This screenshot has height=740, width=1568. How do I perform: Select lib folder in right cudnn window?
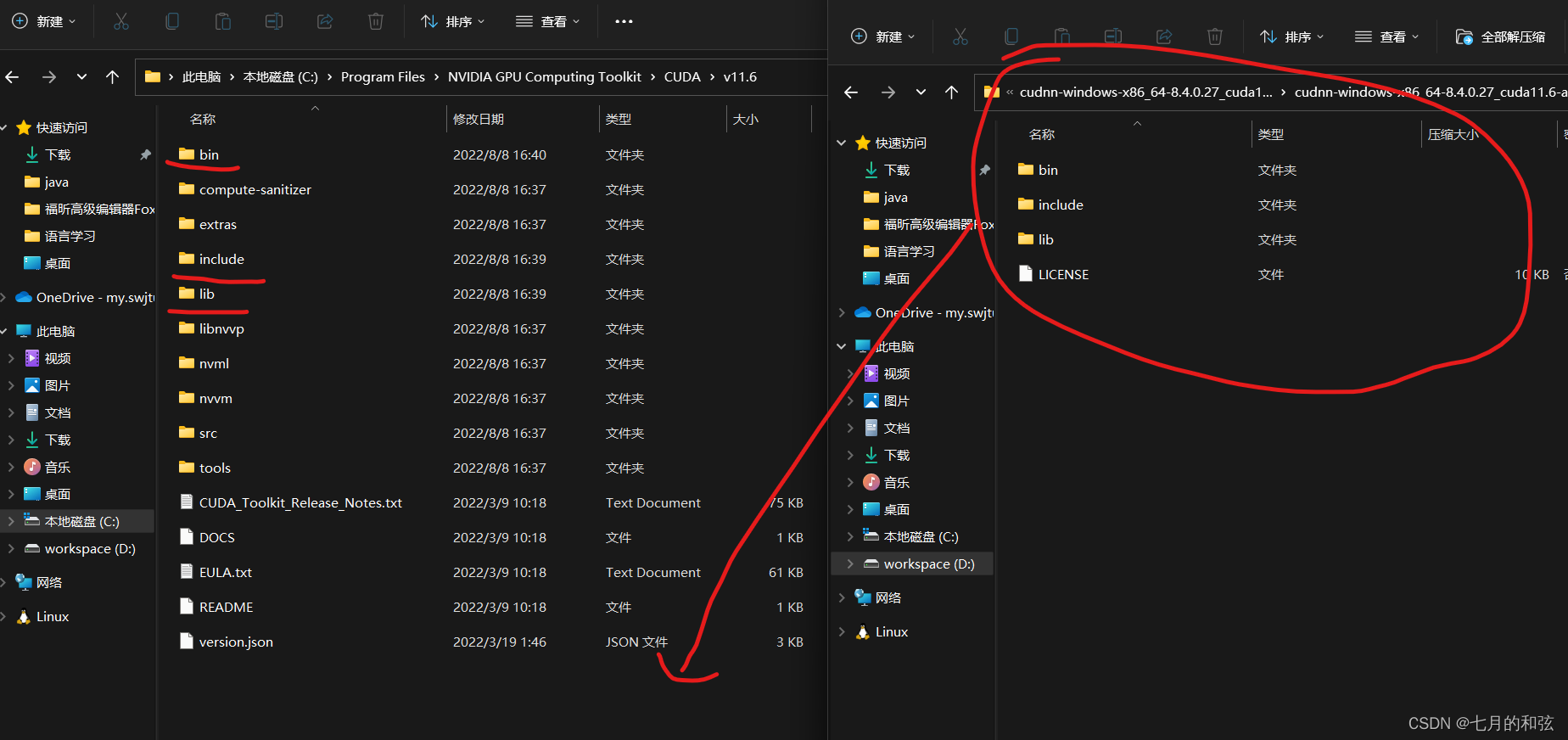pyautogui.click(x=1045, y=239)
